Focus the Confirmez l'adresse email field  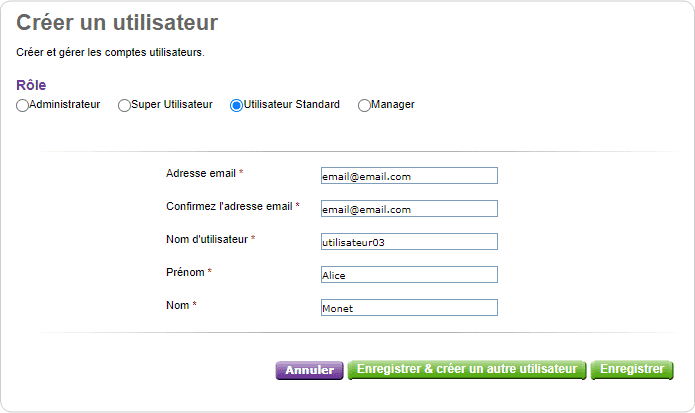[409, 209]
